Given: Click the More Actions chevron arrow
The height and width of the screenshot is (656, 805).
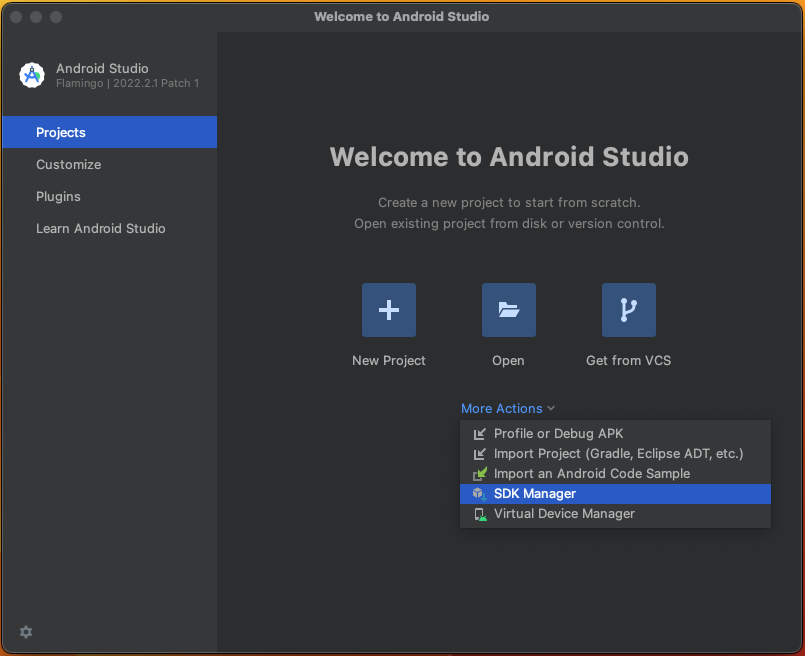Looking at the screenshot, I should pos(551,409).
